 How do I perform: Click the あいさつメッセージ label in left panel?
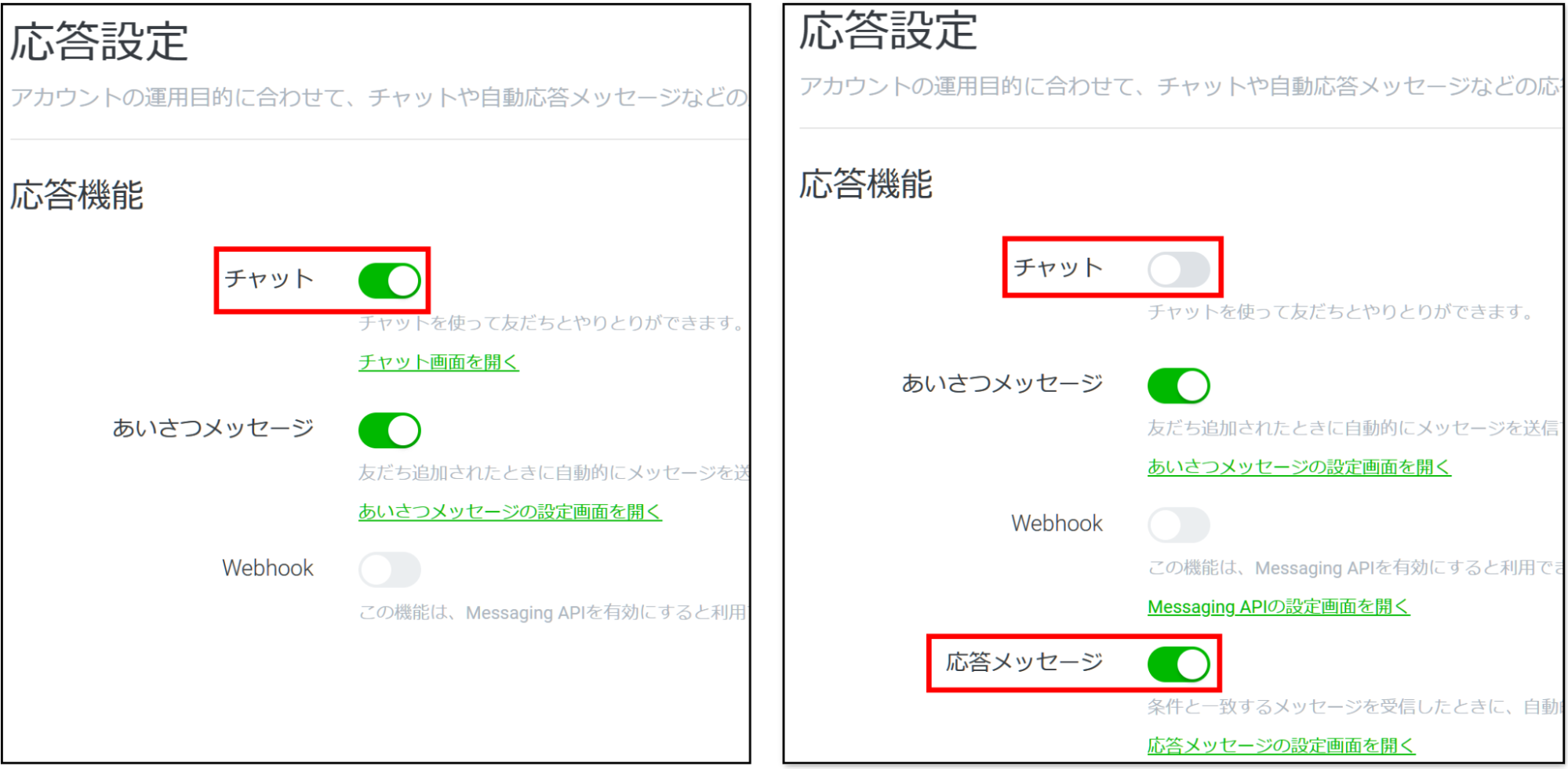213,428
